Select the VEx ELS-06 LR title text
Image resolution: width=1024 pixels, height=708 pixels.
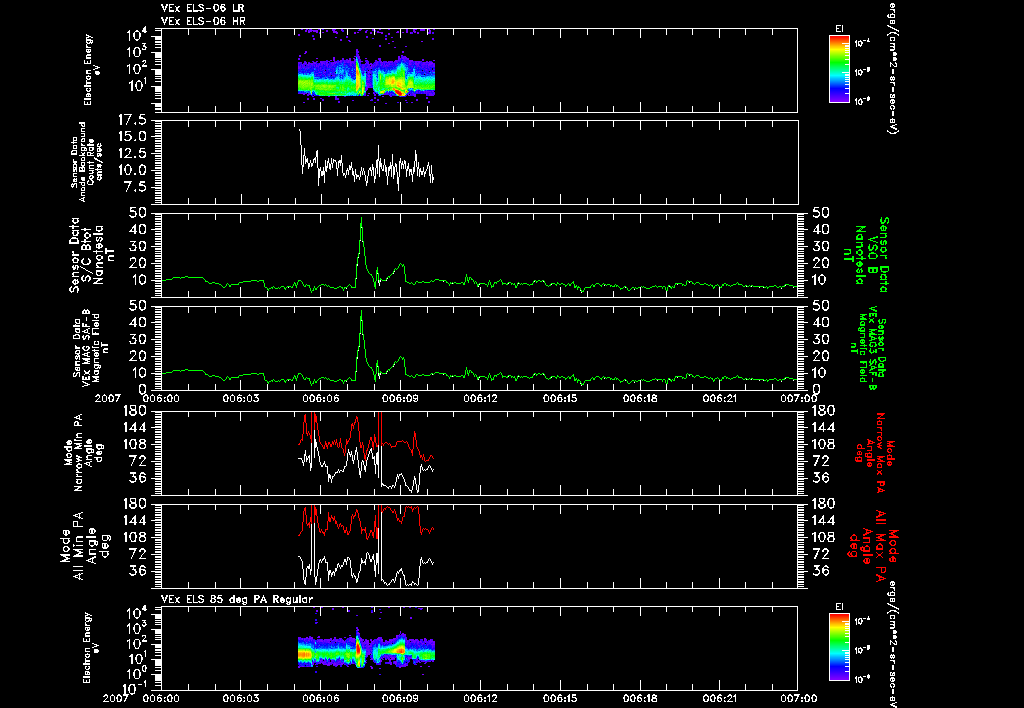[203, 8]
